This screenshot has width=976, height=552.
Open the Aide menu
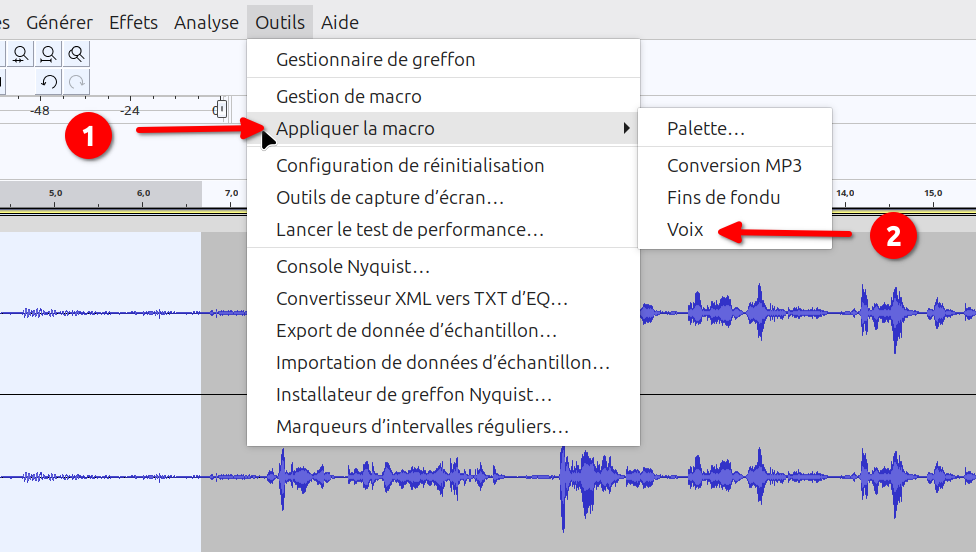pos(340,22)
